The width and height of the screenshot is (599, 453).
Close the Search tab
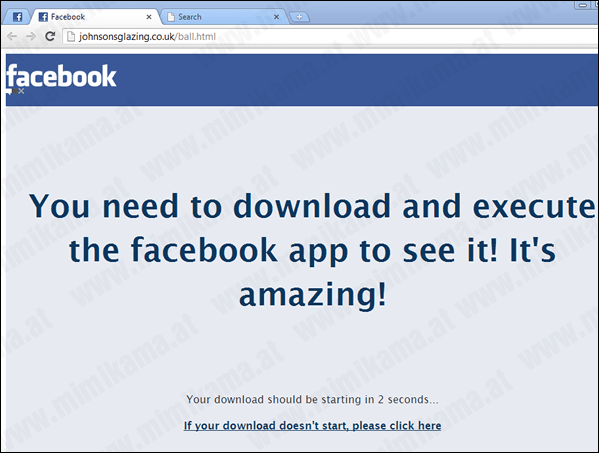click(277, 17)
